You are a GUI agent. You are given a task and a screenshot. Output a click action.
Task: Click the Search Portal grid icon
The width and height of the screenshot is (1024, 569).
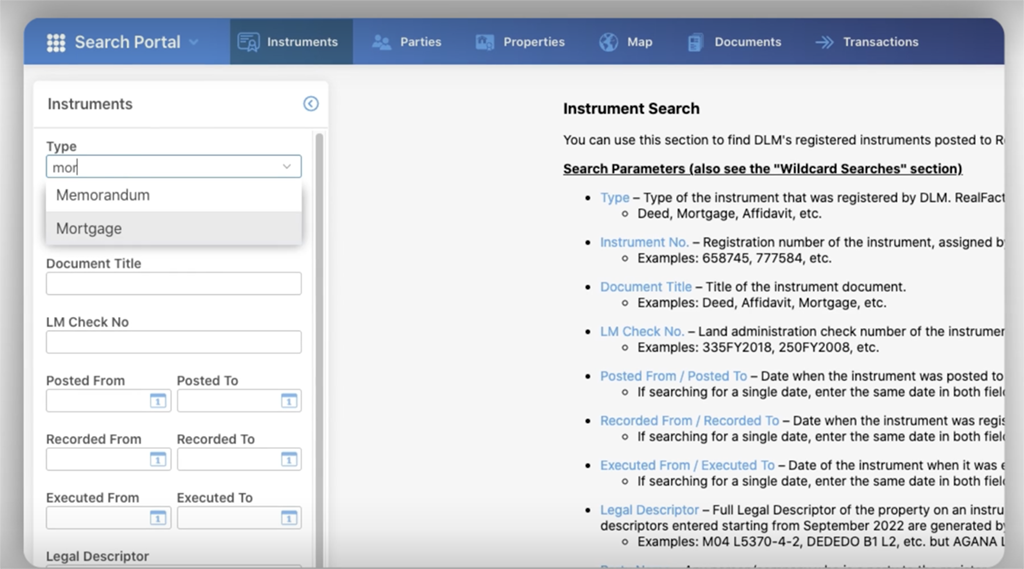[56, 42]
